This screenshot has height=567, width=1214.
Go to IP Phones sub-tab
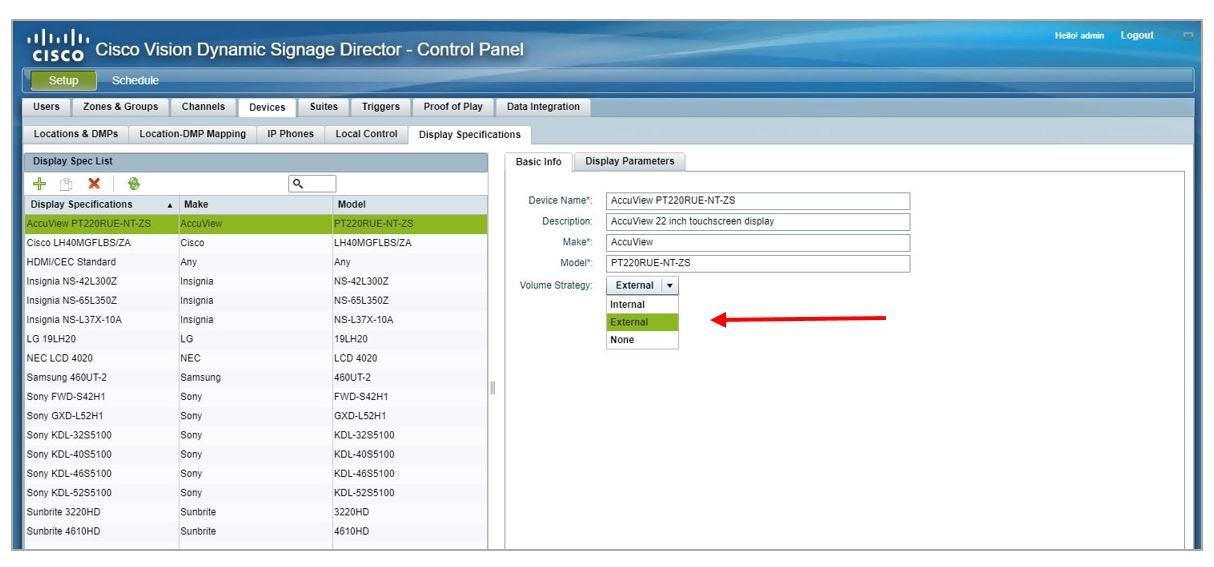[290, 134]
